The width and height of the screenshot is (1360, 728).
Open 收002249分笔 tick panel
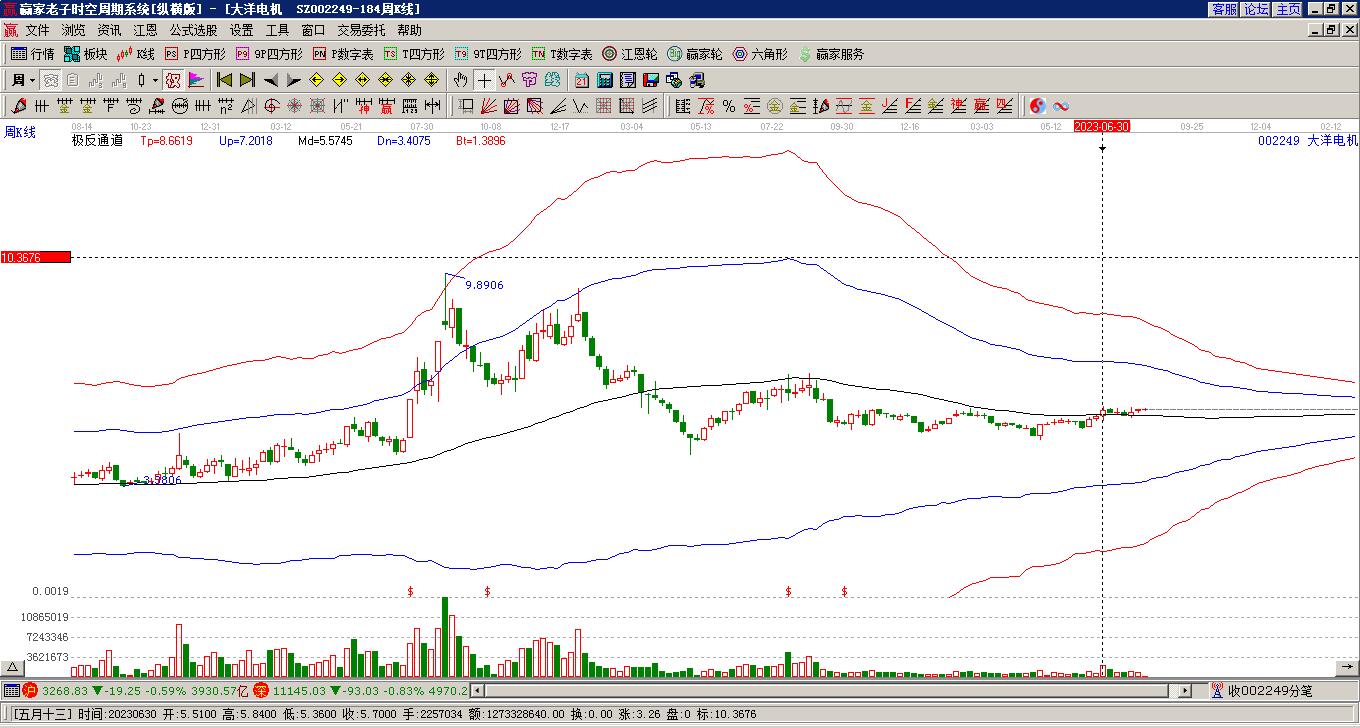[1262, 691]
